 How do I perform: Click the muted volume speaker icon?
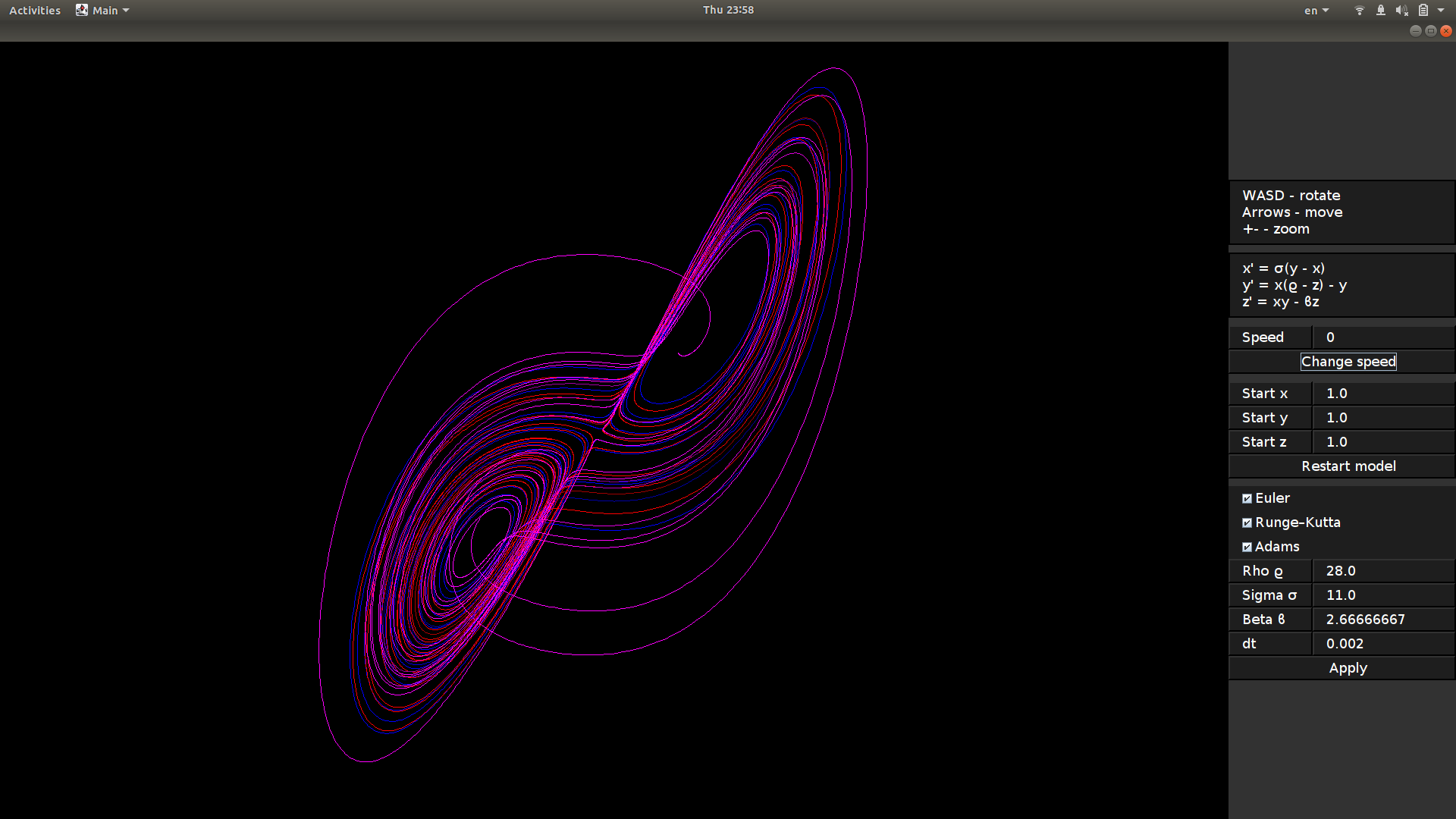pos(1401,11)
